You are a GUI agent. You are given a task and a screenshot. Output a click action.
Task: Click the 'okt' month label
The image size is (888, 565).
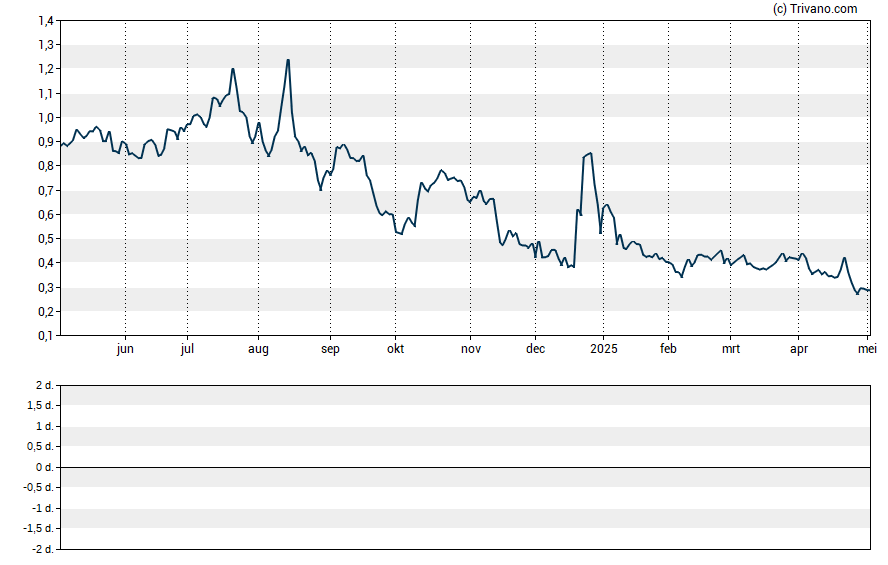coord(395,349)
